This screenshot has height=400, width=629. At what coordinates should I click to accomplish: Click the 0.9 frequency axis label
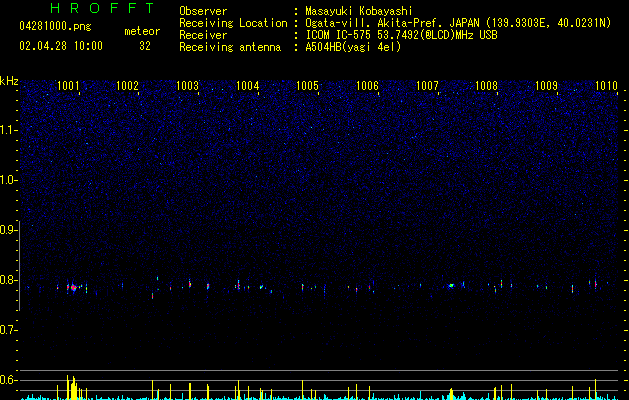(x=8, y=230)
